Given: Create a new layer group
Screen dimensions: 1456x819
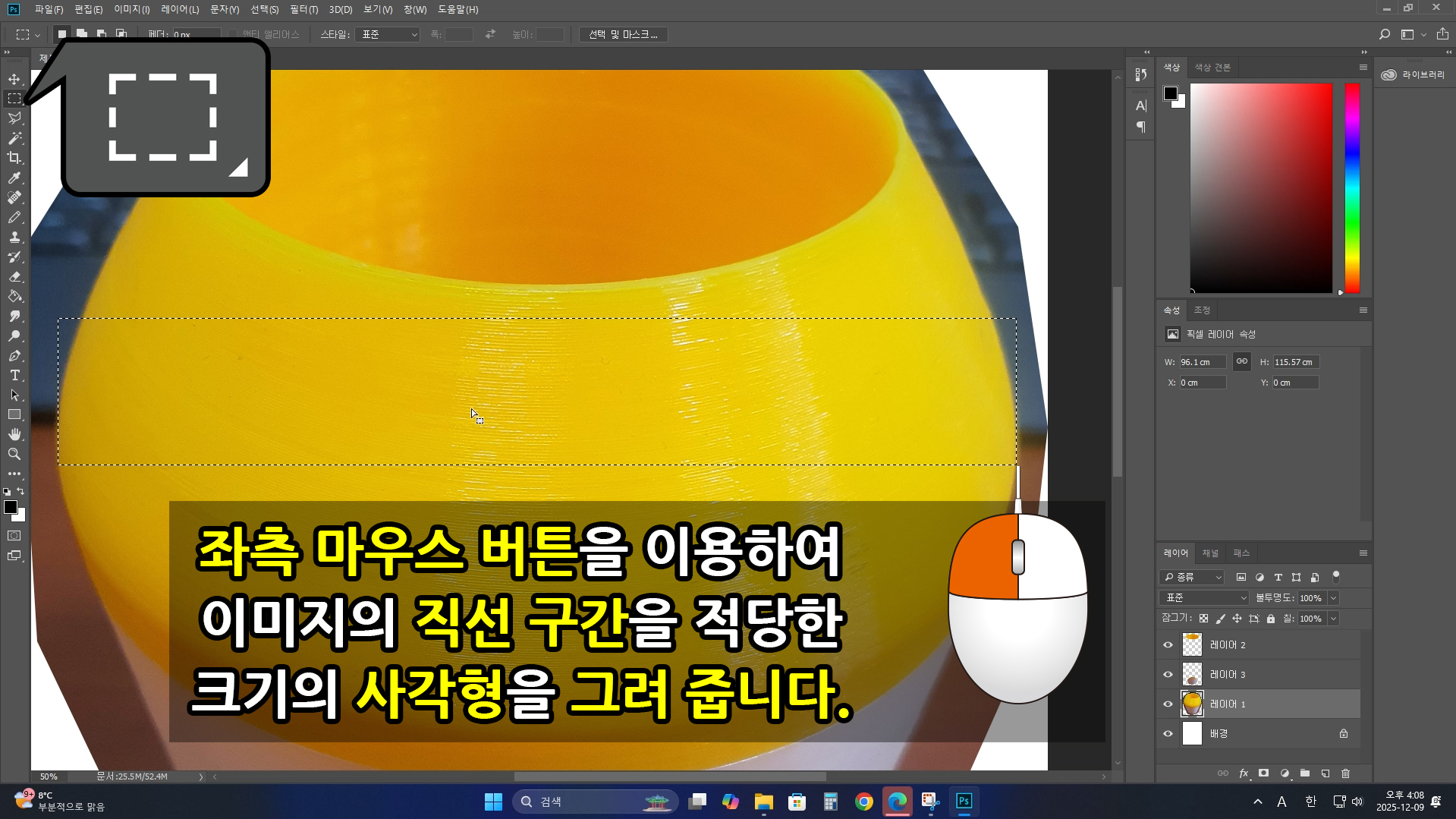Looking at the screenshot, I should coord(1305,773).
